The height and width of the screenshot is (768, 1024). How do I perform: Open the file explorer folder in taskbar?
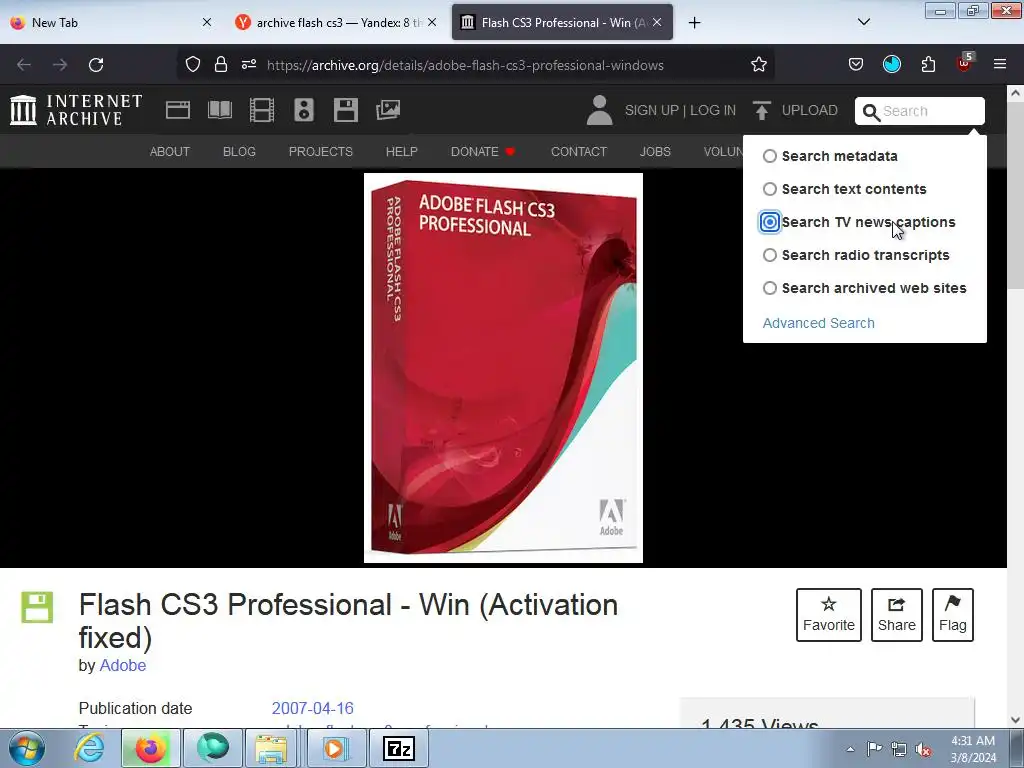click(x=271, y=748)
